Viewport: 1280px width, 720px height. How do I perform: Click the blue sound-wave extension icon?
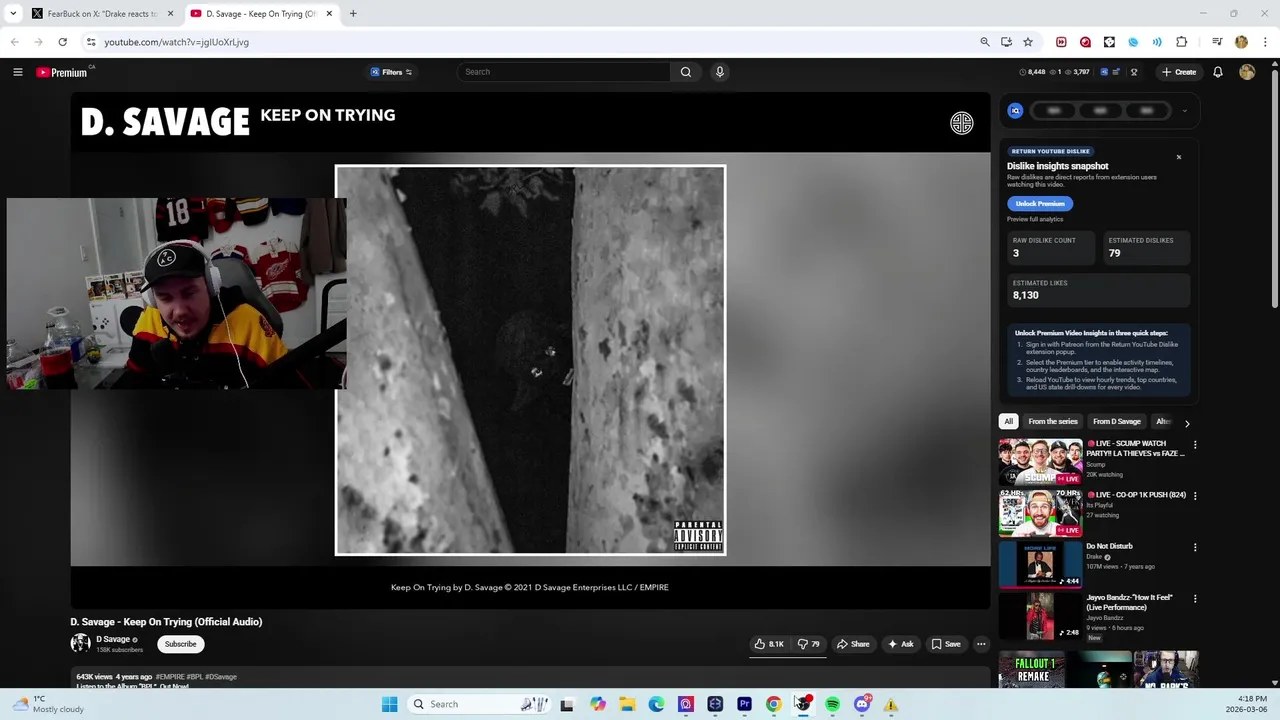1157,42
